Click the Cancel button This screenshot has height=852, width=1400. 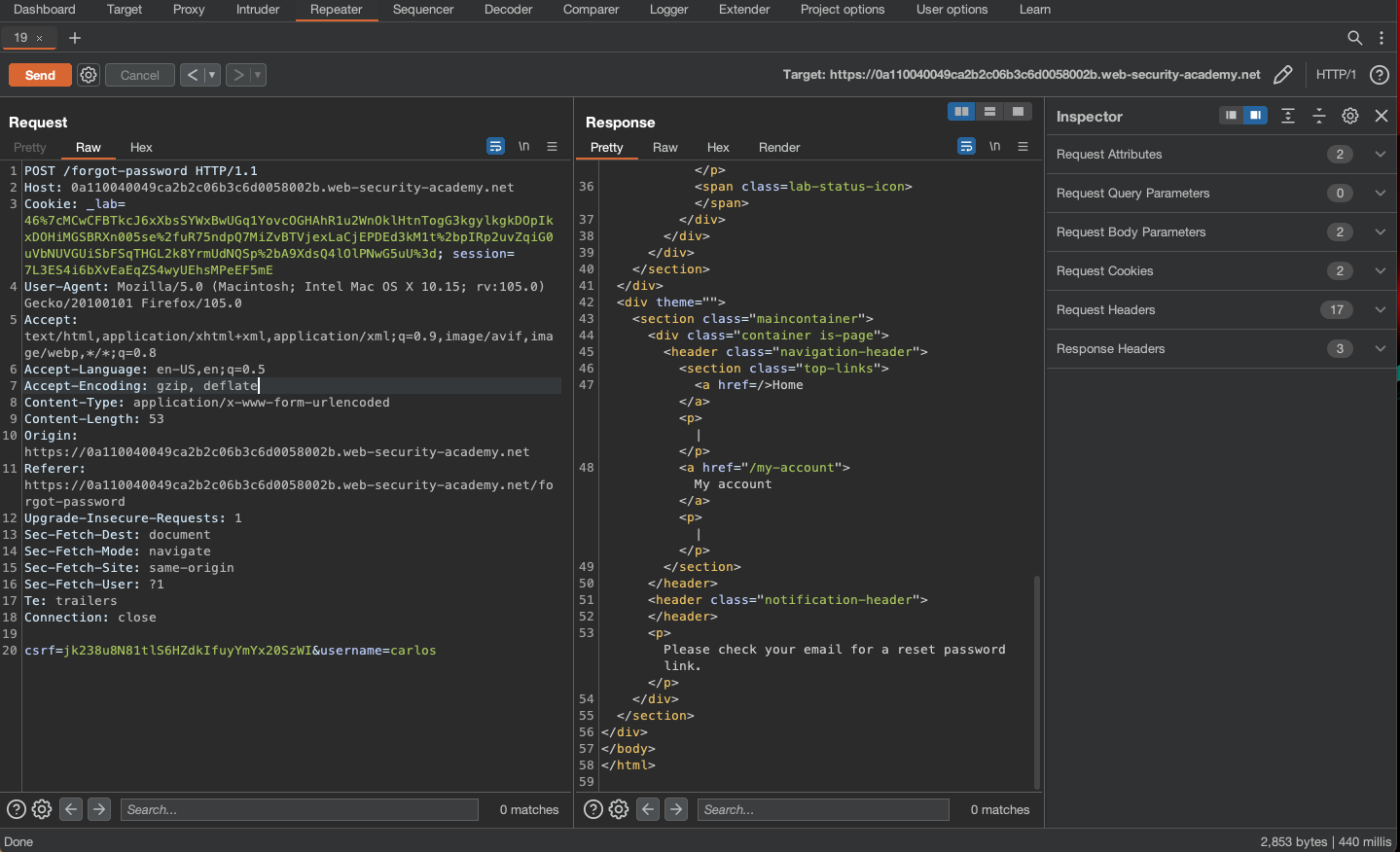click(x=139, y=75)
